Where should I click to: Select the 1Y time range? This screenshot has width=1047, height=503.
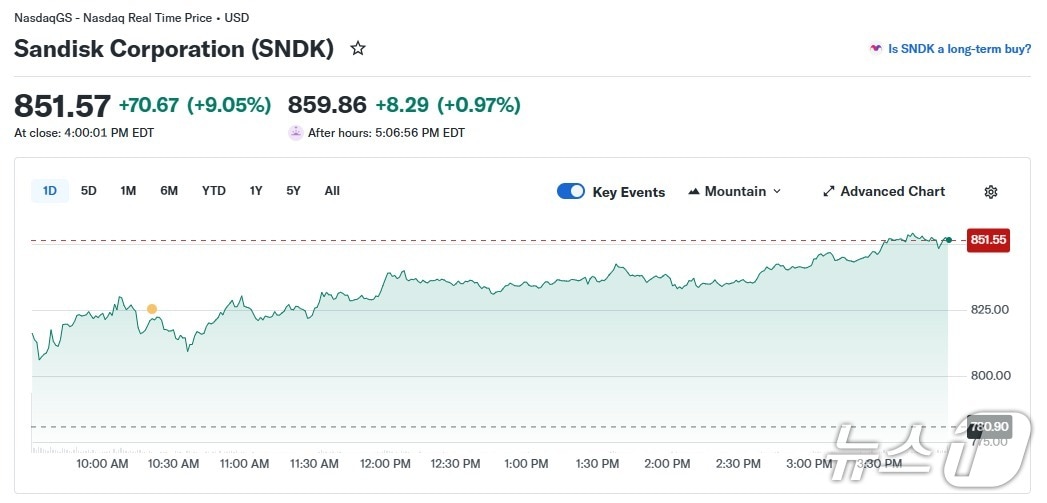(x=256, y=191)
